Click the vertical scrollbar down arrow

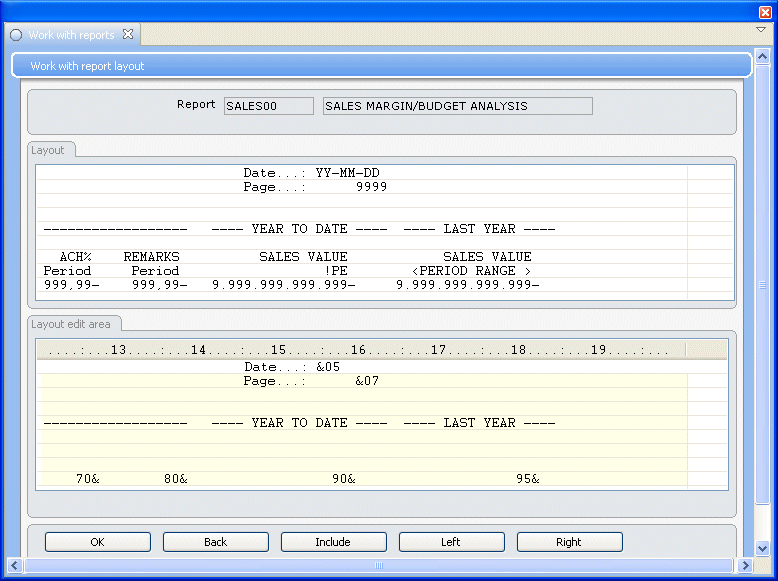pos(762,548)
